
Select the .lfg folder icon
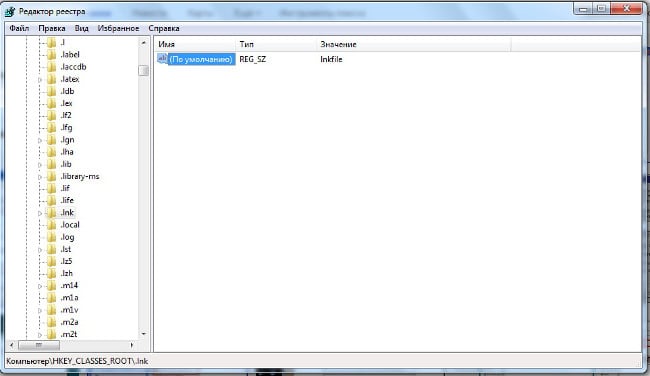51,127
